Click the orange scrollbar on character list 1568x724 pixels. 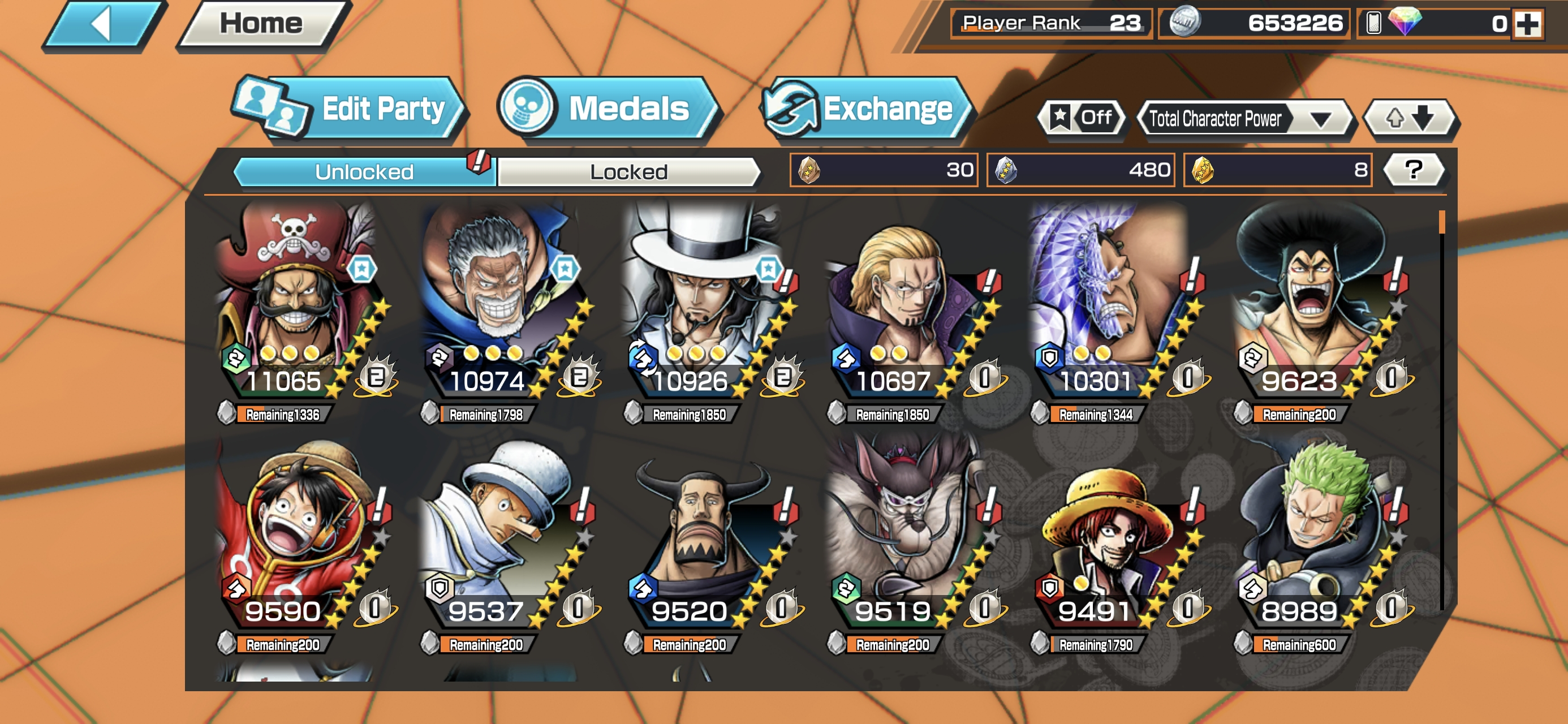[x=1441, y=222]
